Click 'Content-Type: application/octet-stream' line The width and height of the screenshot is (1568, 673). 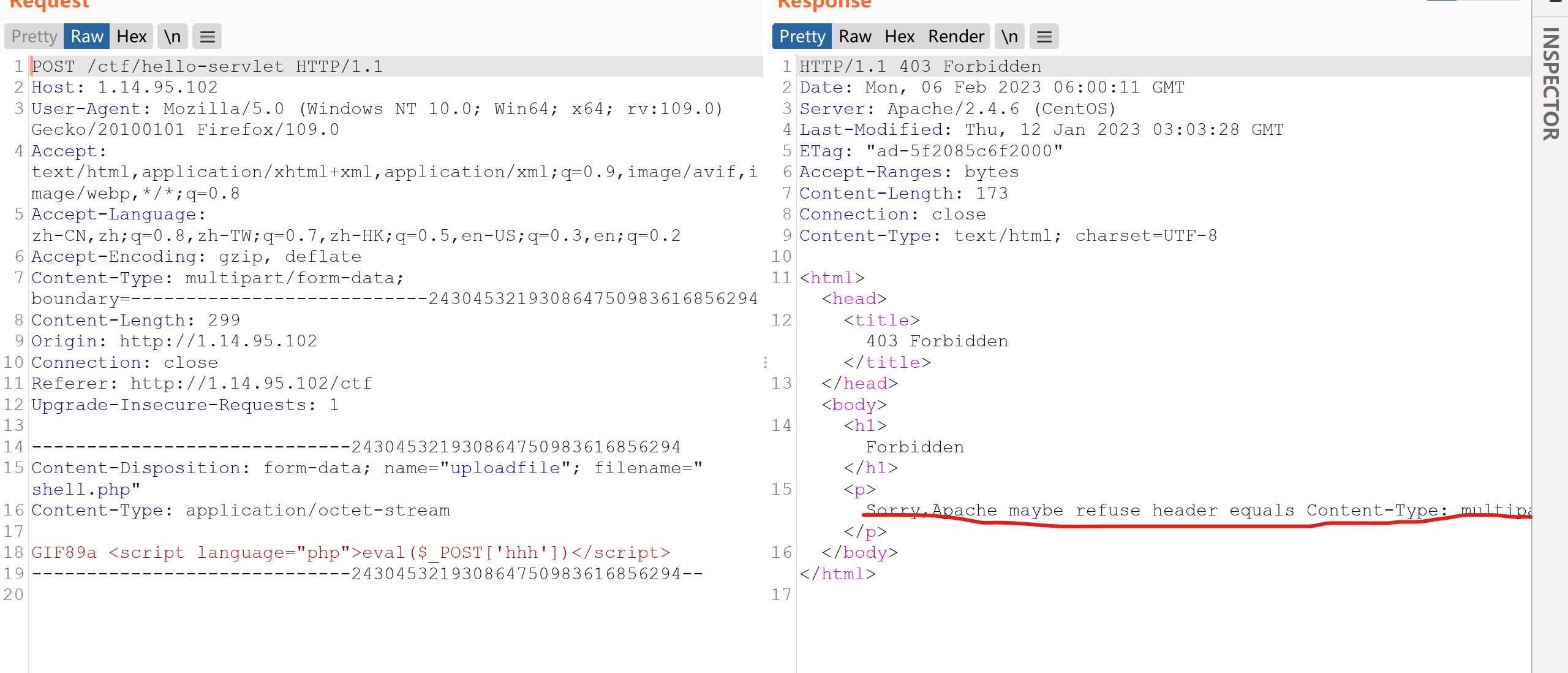tap(241, 510)
